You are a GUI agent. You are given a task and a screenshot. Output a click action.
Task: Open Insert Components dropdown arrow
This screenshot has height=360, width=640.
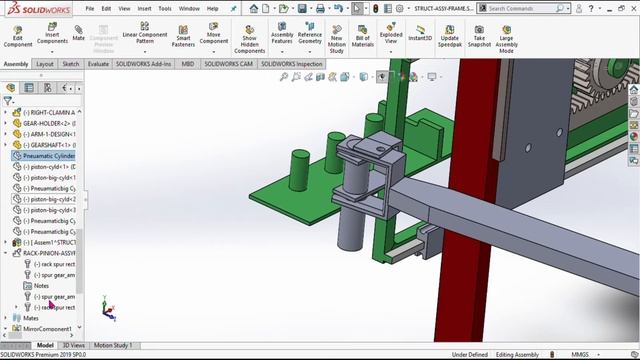click(52, 52)
